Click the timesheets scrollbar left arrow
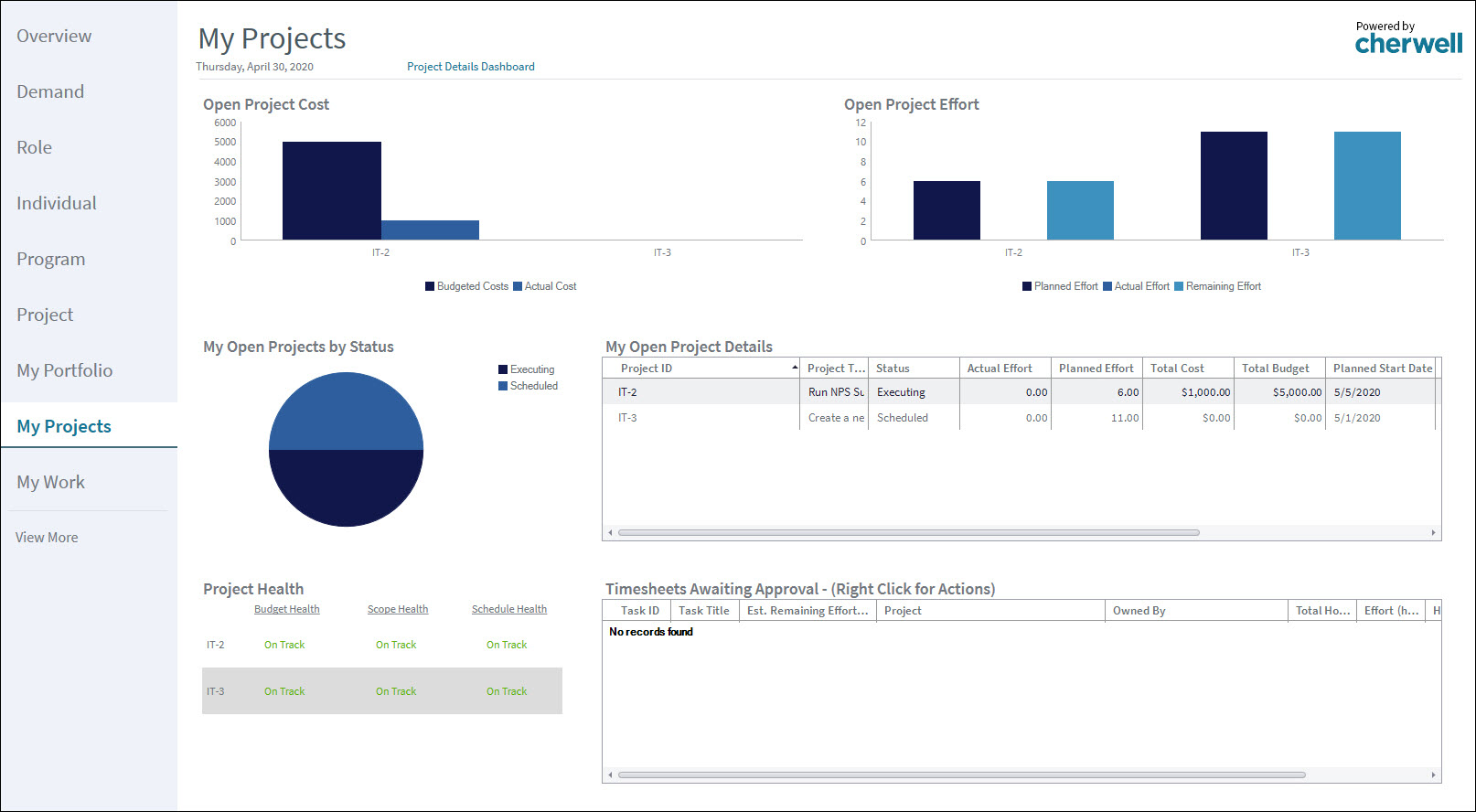Screen dimensions: 1476x812 click(x=610, y=775)
